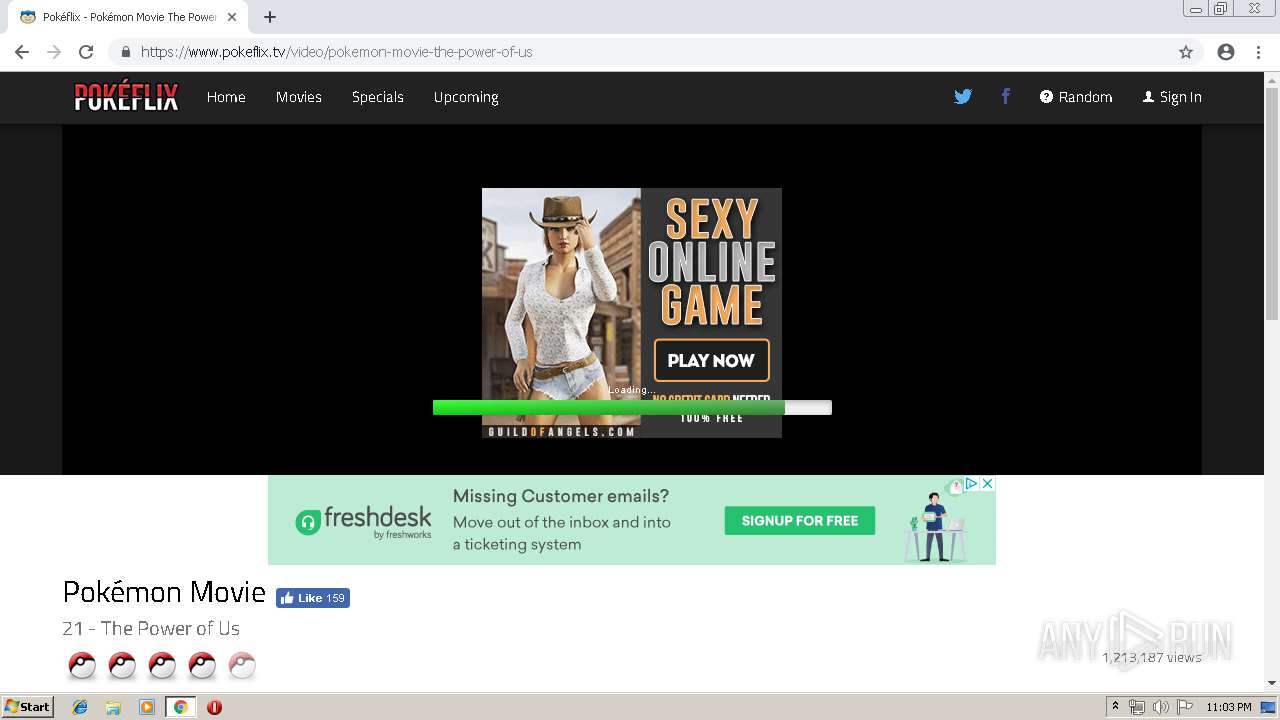Image resolution: width=1280 pixels, height=720 pixels.
Task: Show hidden system tray icons
Action: pos(1115,707)
